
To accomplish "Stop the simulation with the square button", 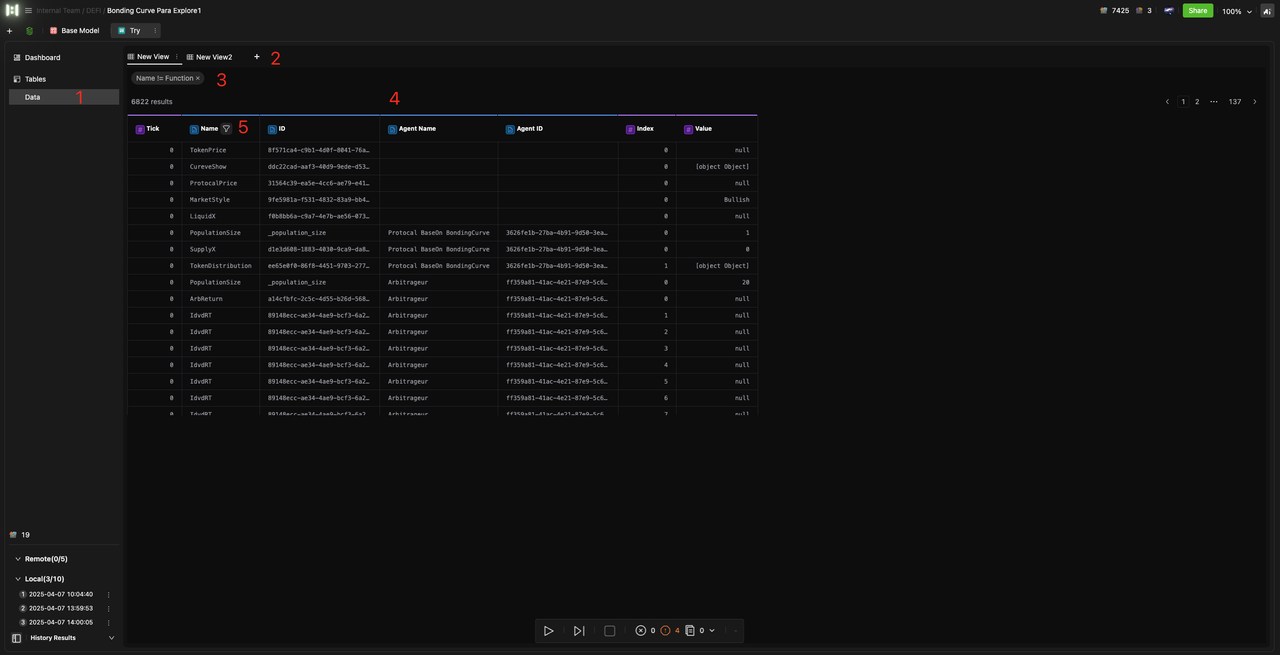I will 610,631.
